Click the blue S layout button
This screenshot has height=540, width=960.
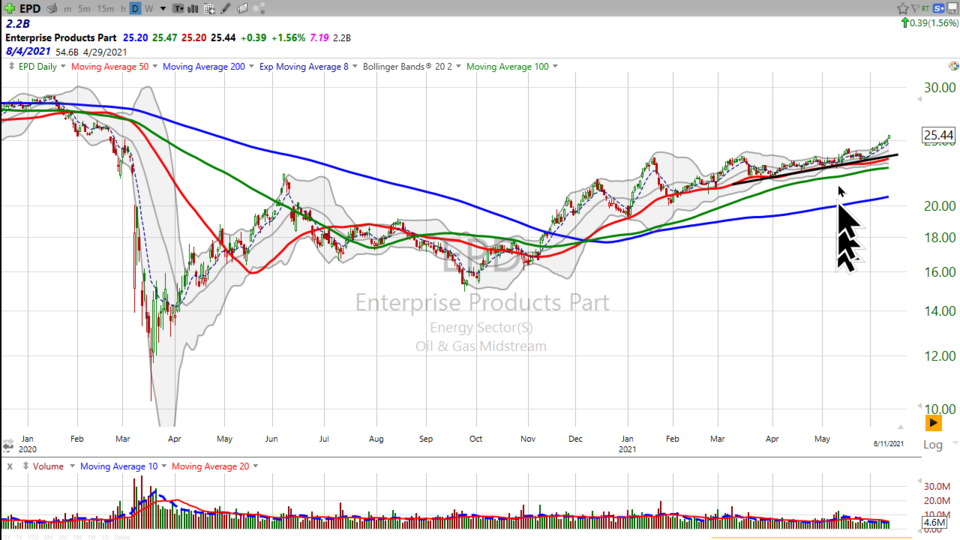point(938,8)
